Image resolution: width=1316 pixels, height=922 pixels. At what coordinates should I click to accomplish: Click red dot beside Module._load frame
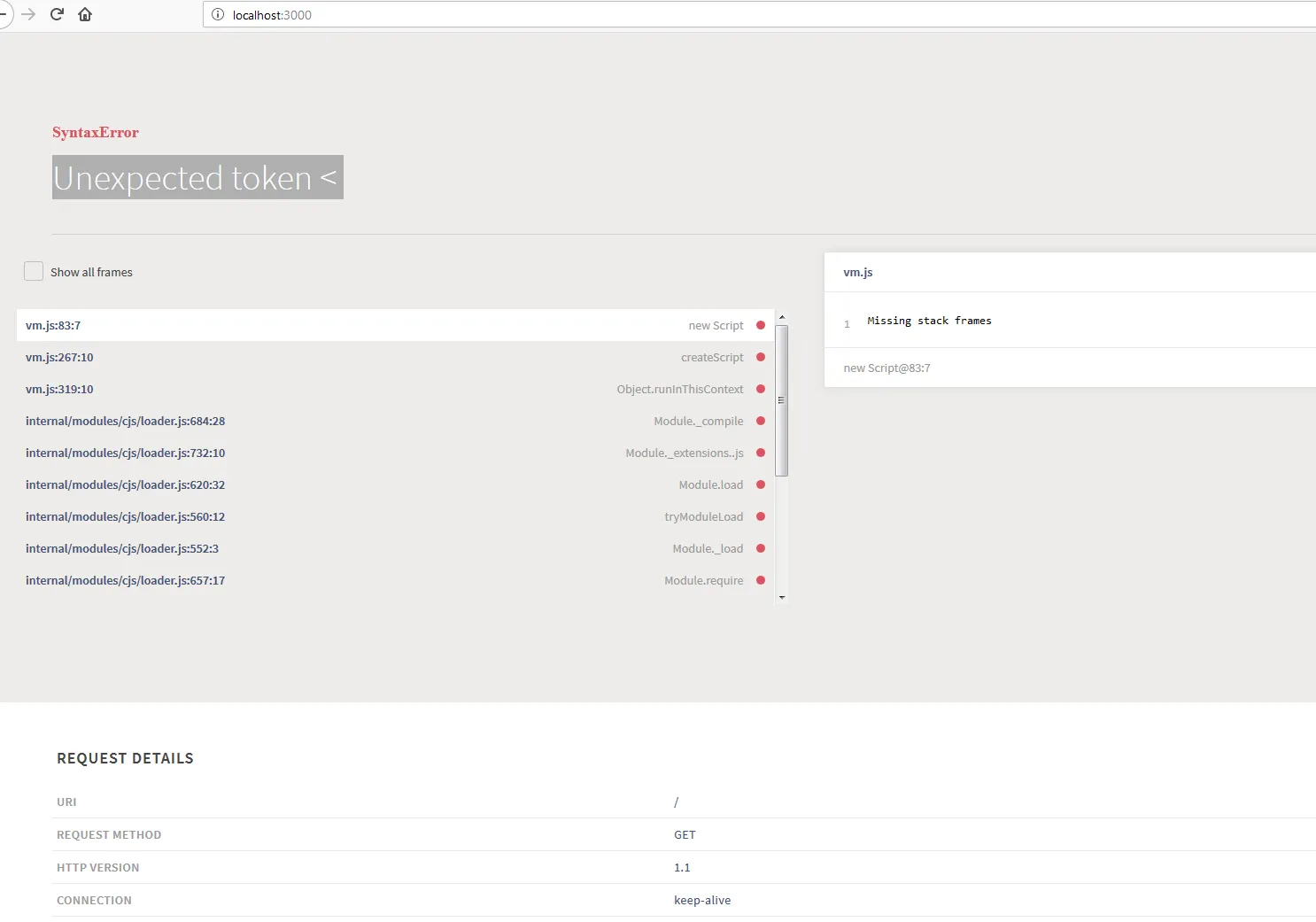tap(761, 548)
